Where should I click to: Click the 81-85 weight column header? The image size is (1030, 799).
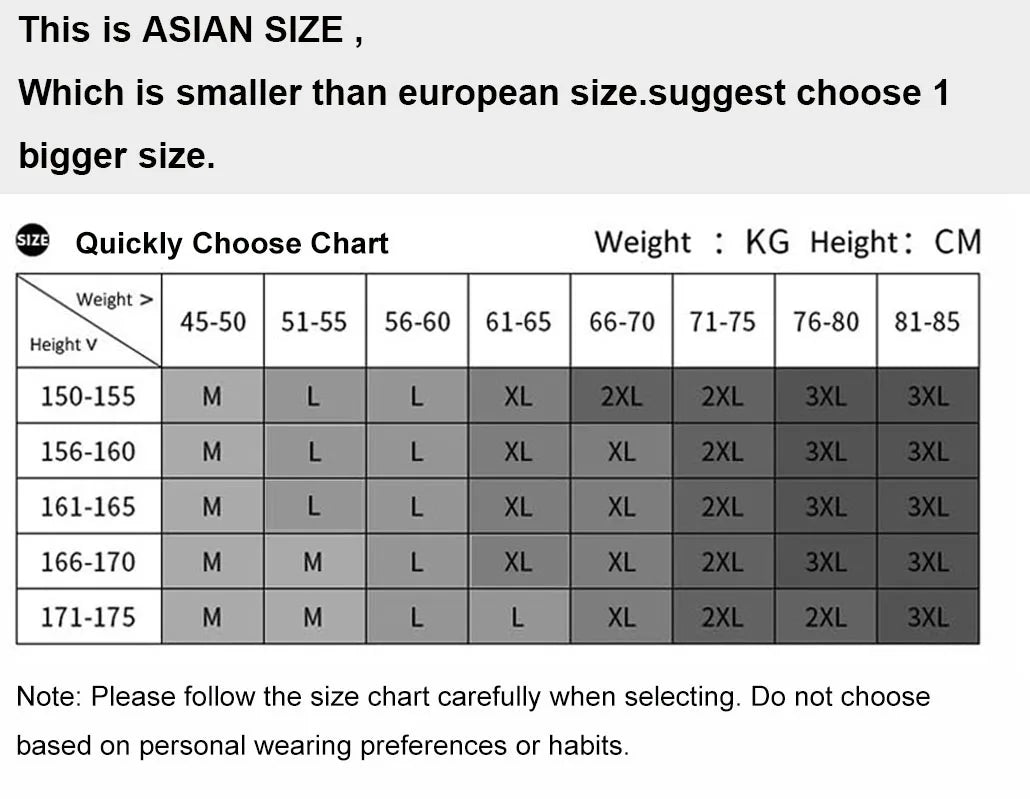pyautogui.click(x=927, y=322)
